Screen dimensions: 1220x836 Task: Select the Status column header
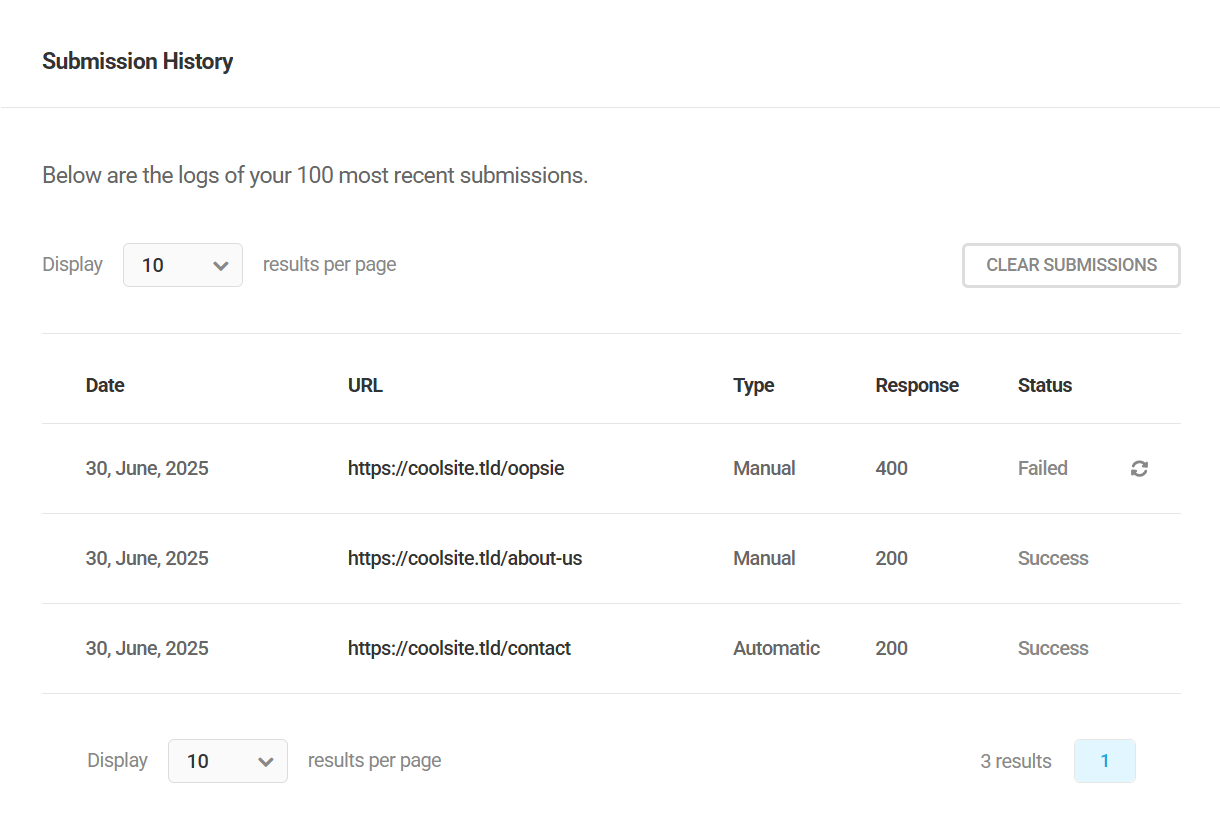point(1044,385)
